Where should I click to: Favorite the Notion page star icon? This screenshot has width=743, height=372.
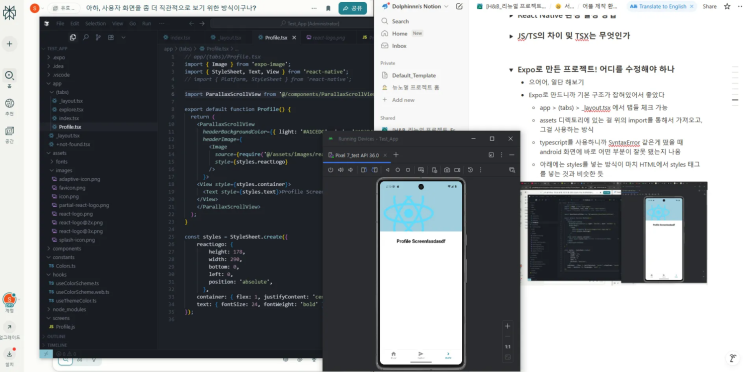[x=727, y=7]
